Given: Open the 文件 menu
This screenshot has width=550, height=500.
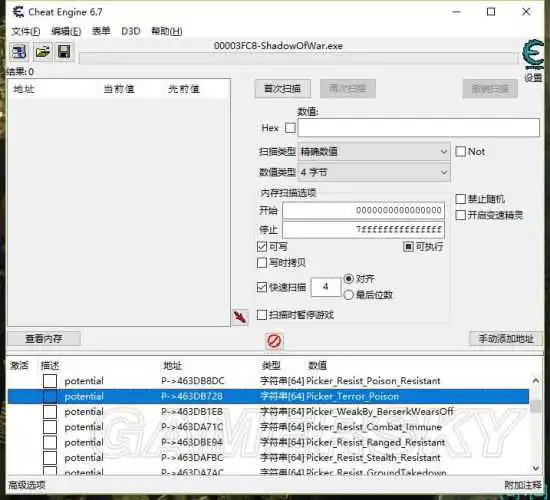Looking at the screenshot, I should pyautogui.click(x=26, y=32).
